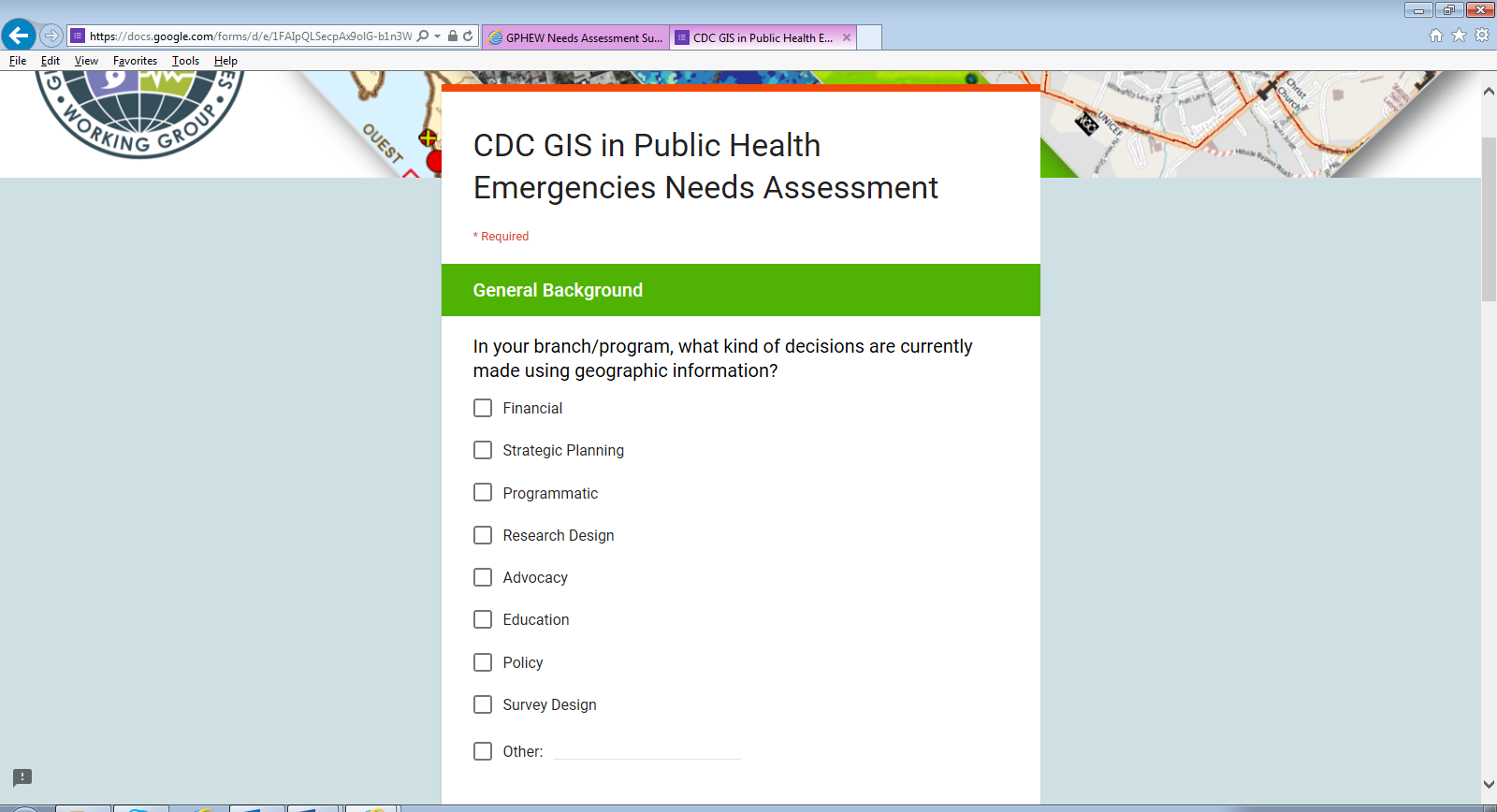The height and width of the screenshot is (812, 1497).
Task: Click the Working Group logo image
Action: [x=139, y=114]
